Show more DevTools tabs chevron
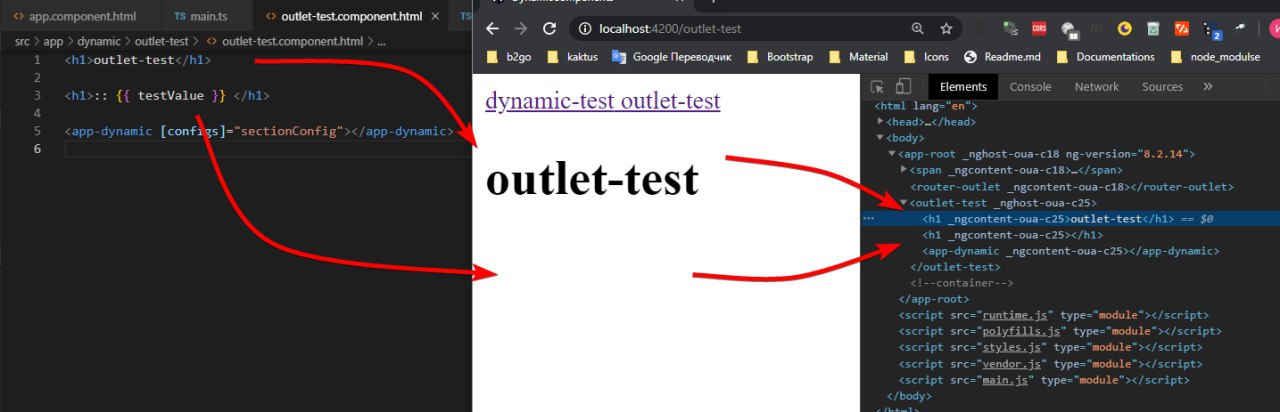 click(x=1207, y=87)
